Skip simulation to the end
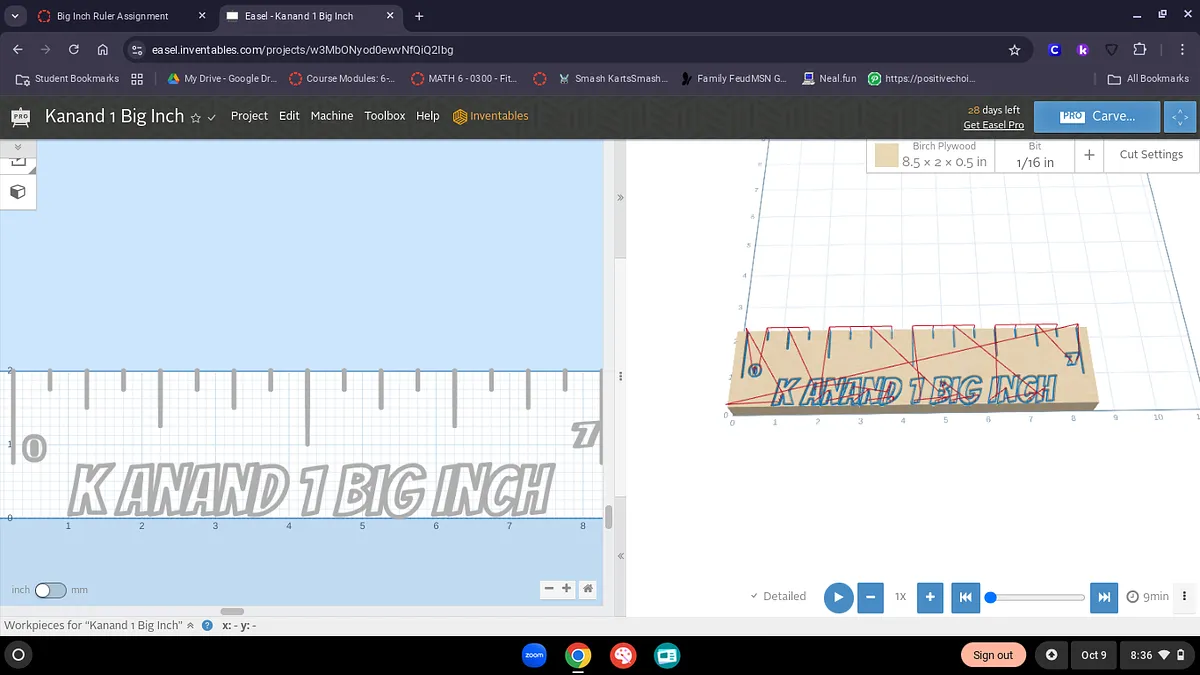 (1103, 597)
